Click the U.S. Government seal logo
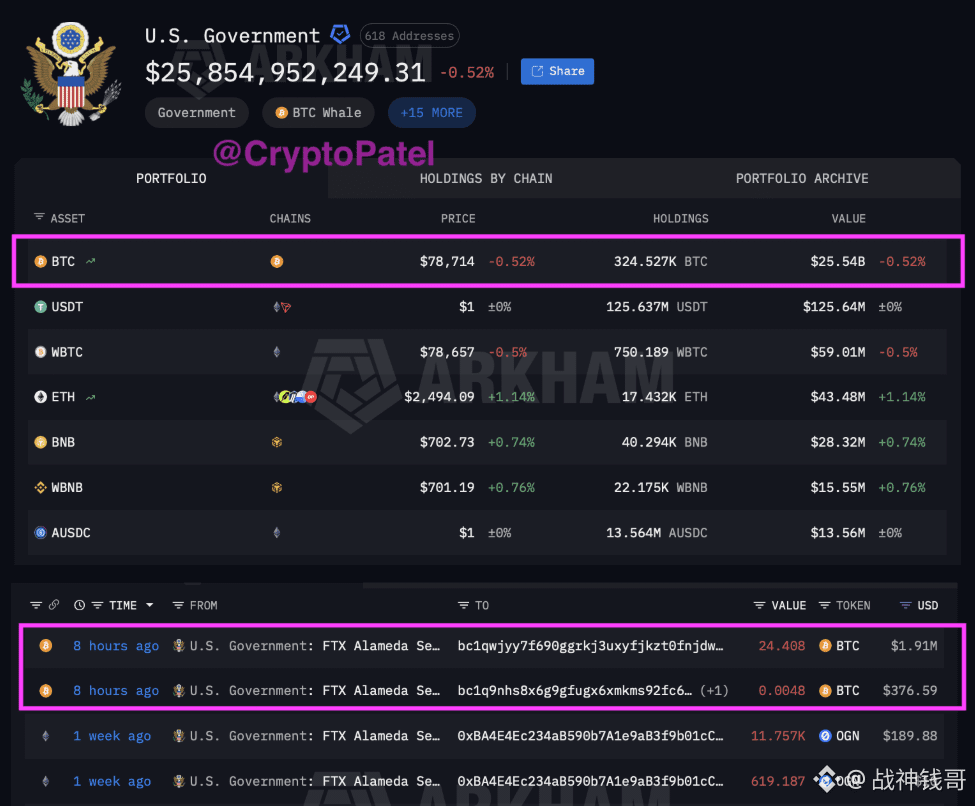This screenshot has width=975, height=806. pyautogui.click(x=71, y=74)
